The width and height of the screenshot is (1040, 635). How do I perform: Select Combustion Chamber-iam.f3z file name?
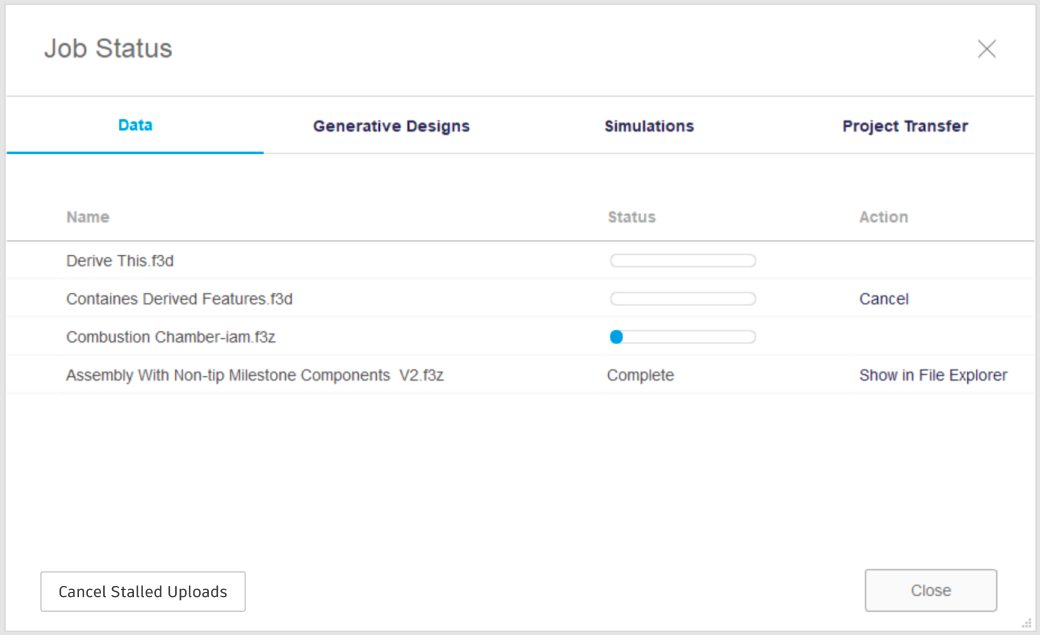pyautogui.click(x=171, y=337)
